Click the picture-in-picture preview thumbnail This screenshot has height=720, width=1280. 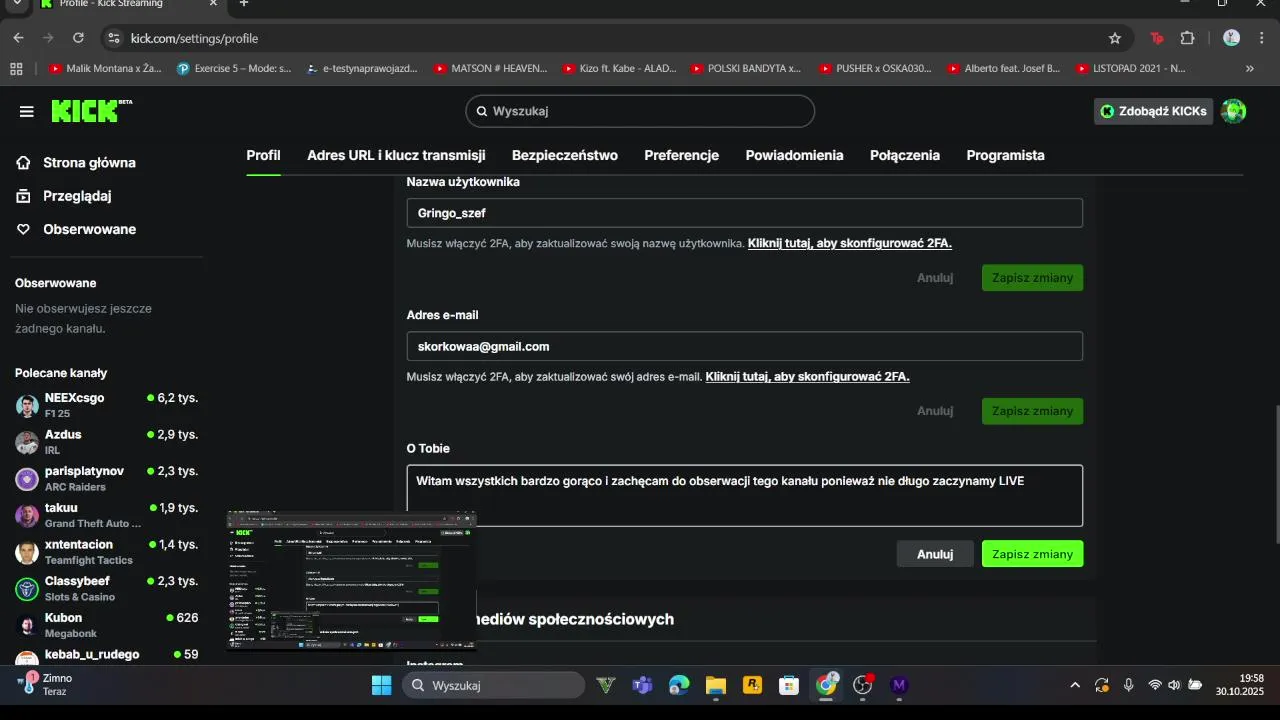click(351, 581)
